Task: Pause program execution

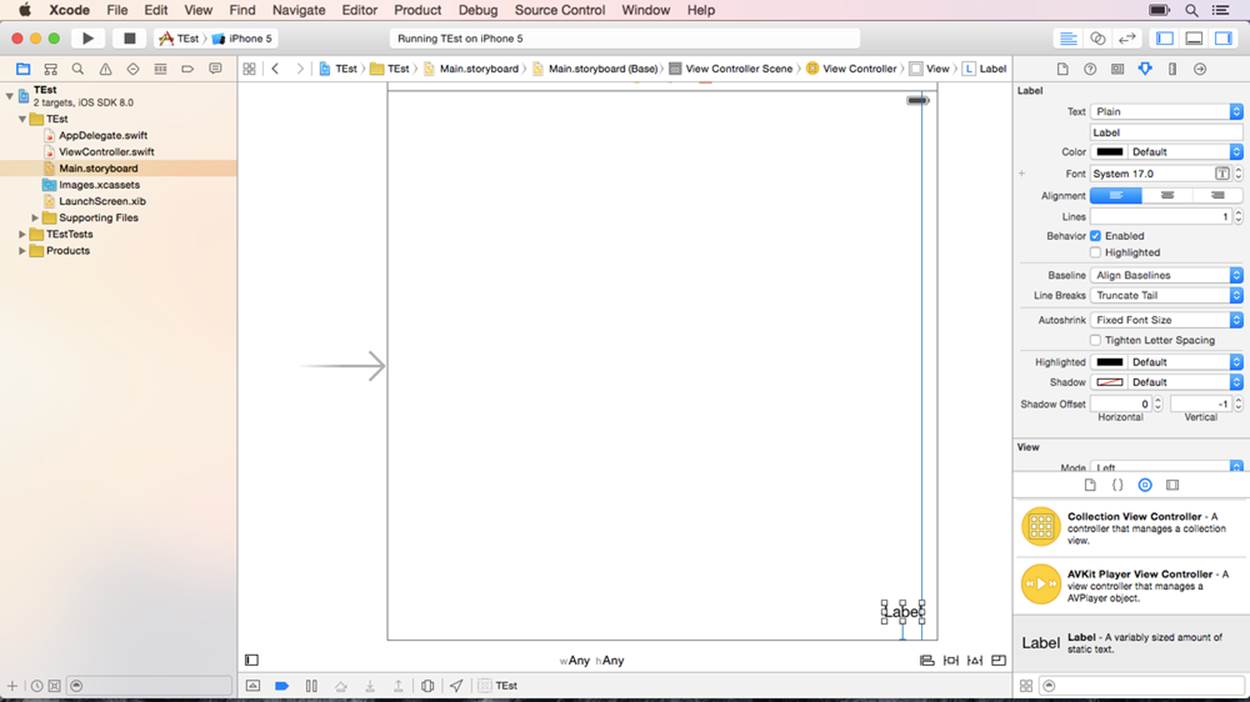Action: [311, 686]
